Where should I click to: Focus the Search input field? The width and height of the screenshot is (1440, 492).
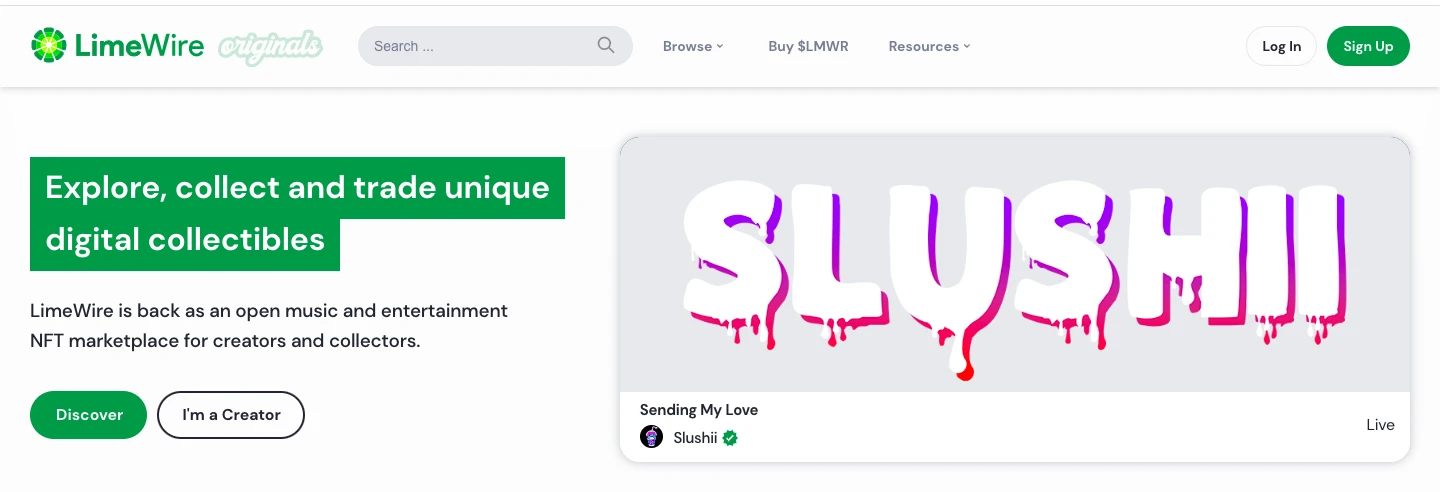pyautogui.click(x=480, y=46)
